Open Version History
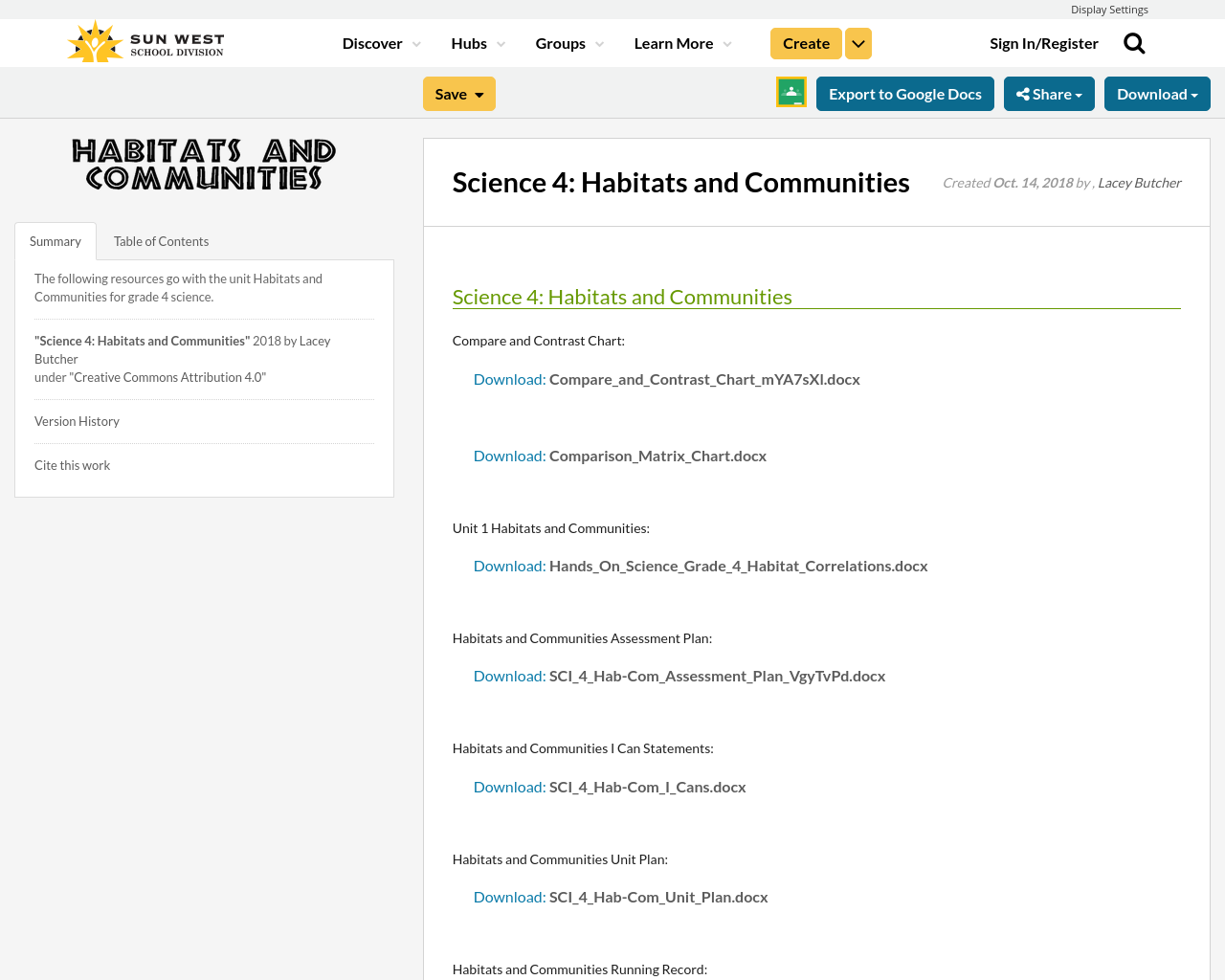Screen dimensions: 1225x980 click(77, 420)
